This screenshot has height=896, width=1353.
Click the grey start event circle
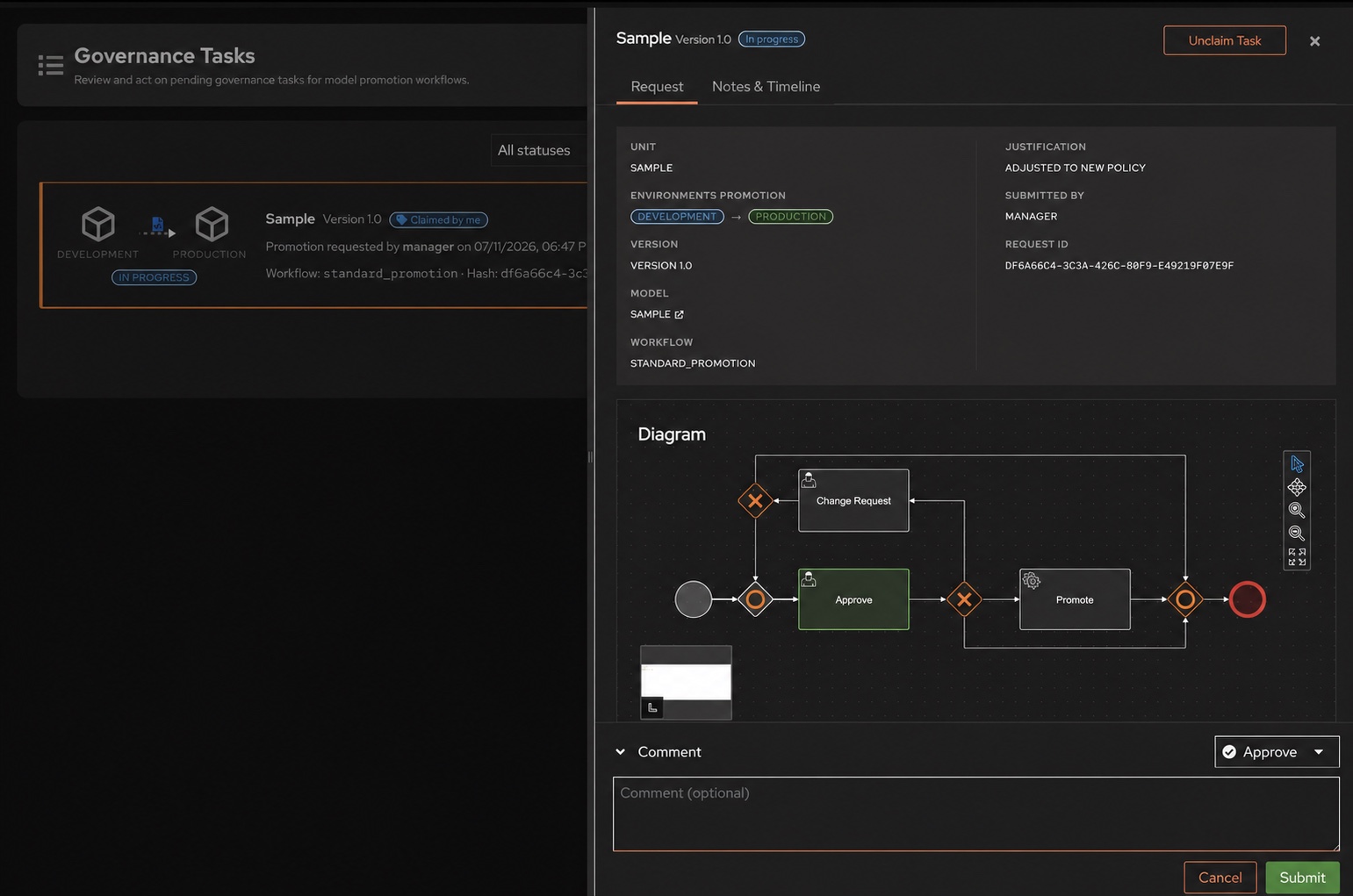693,599
